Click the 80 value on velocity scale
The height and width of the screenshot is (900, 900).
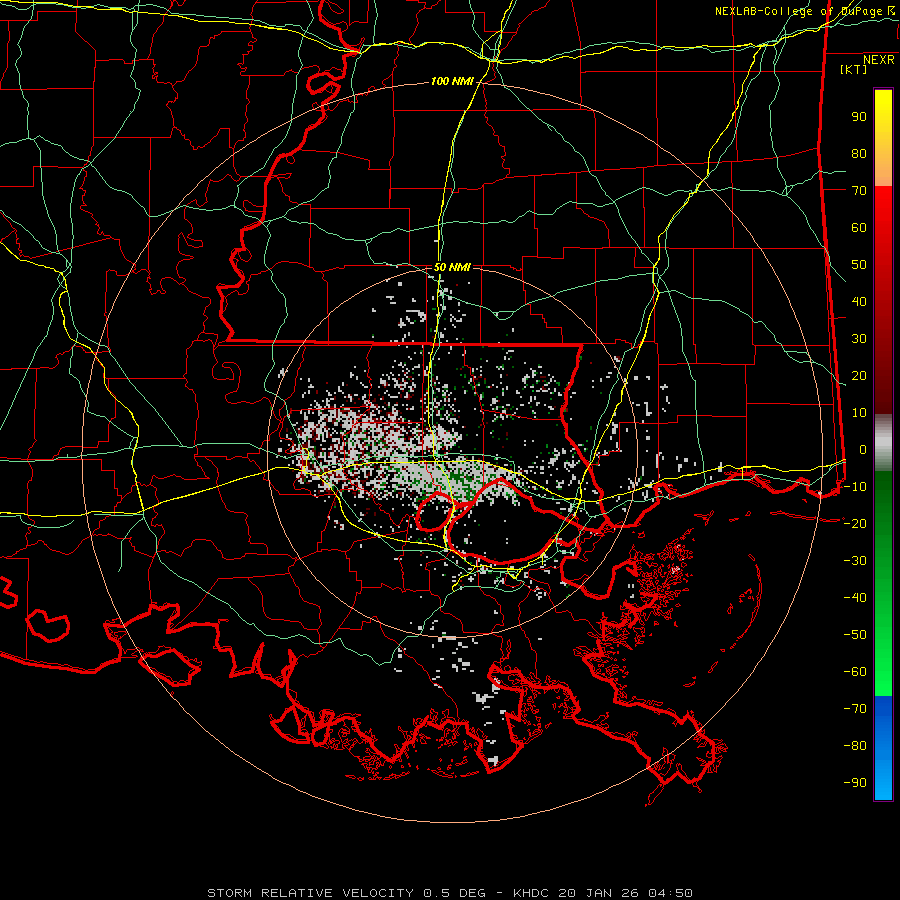click(859, 154)
